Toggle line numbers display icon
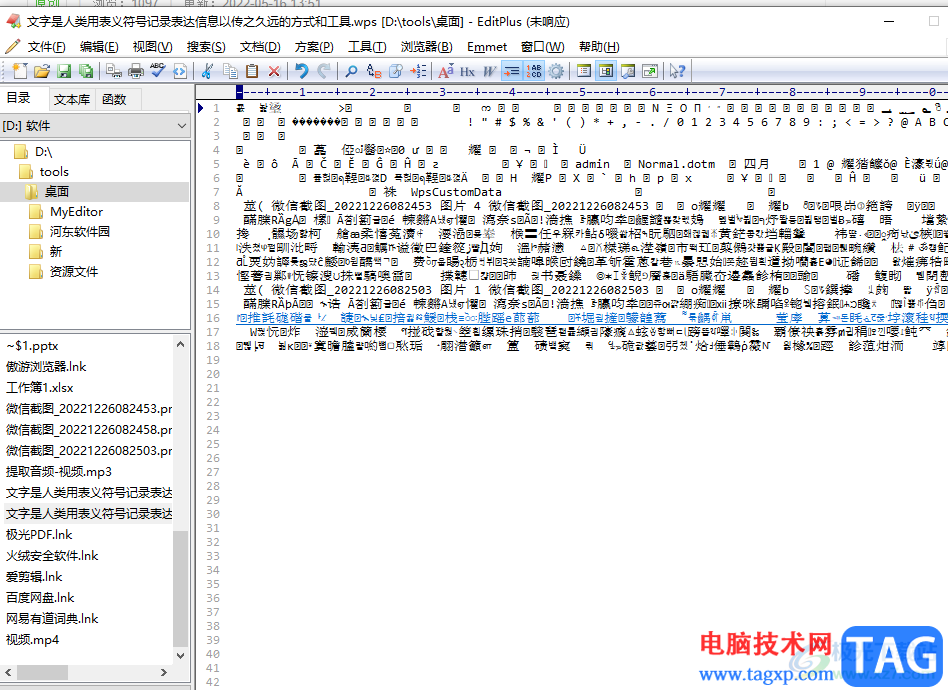 pyautogui.click(x=534, y=71)
